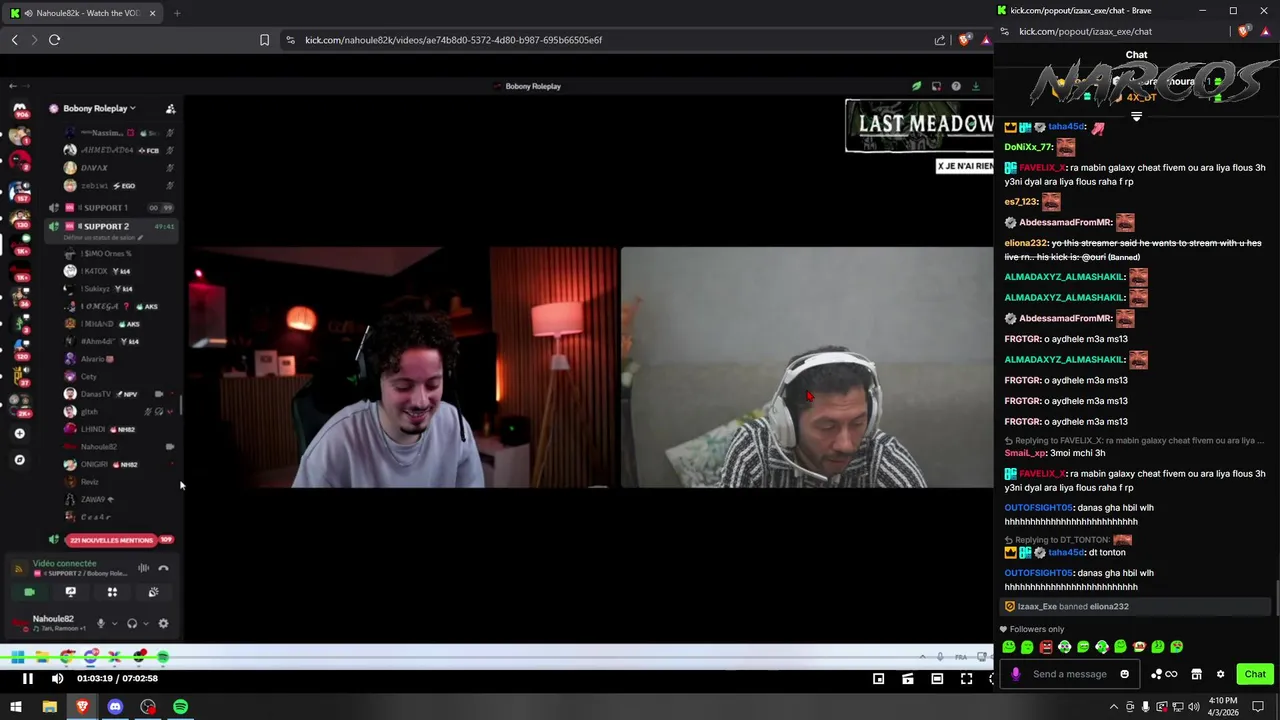1280x720 pixels.
Task: Open Brave Shields in chat popout window
Action: coord(1244,31)
